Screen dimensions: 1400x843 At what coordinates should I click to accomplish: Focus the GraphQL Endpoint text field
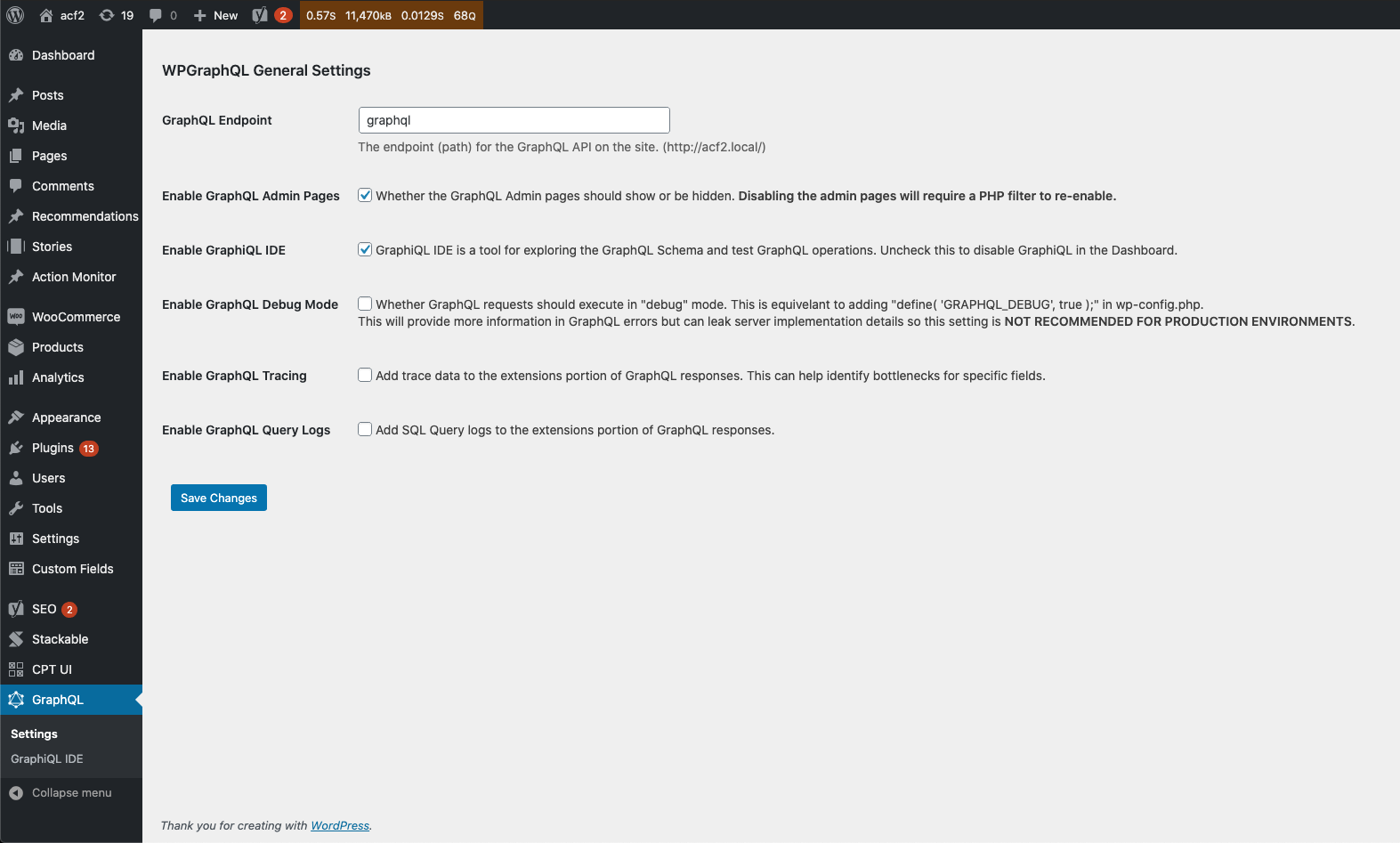(514, 120)
